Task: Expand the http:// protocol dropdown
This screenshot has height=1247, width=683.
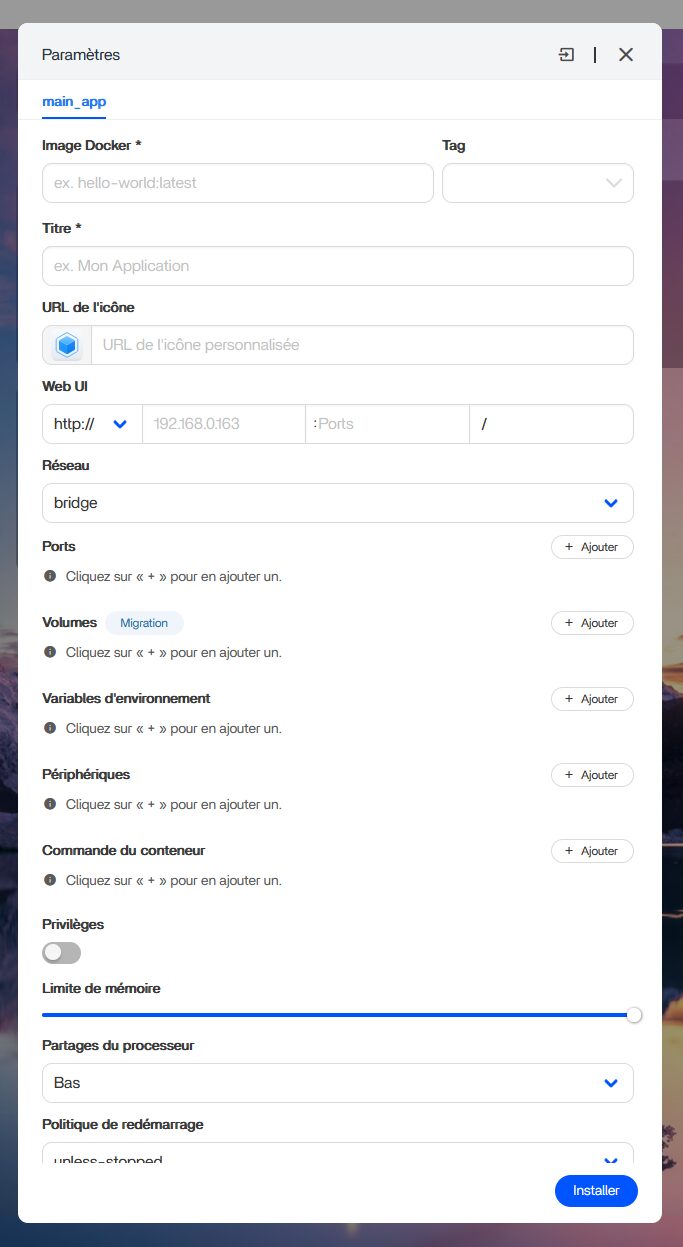Action: tap(92, 424)
